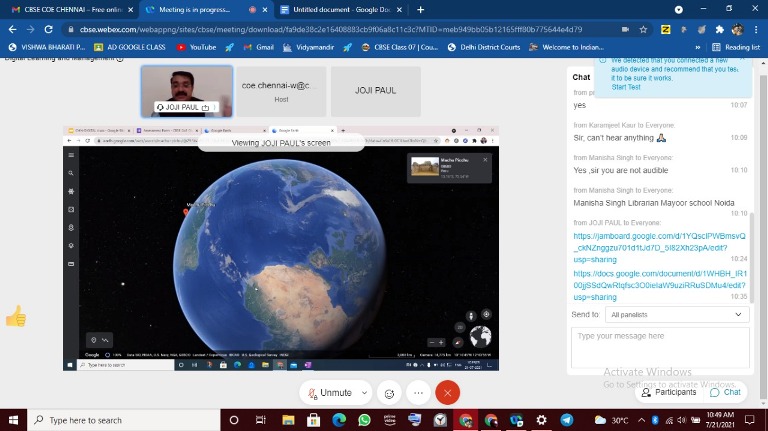The width and height of the screenshot is (768, 431).
Task: Open the Reading list
Action: [x=736, y=47]
